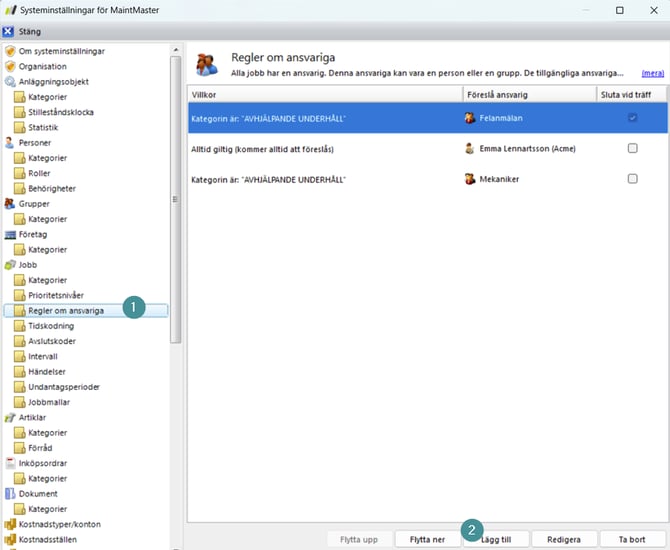This screenshot has height=550, width=670.
Task: Select the Mekaniker row's Kategorin condition text
Action: (268, 180)
